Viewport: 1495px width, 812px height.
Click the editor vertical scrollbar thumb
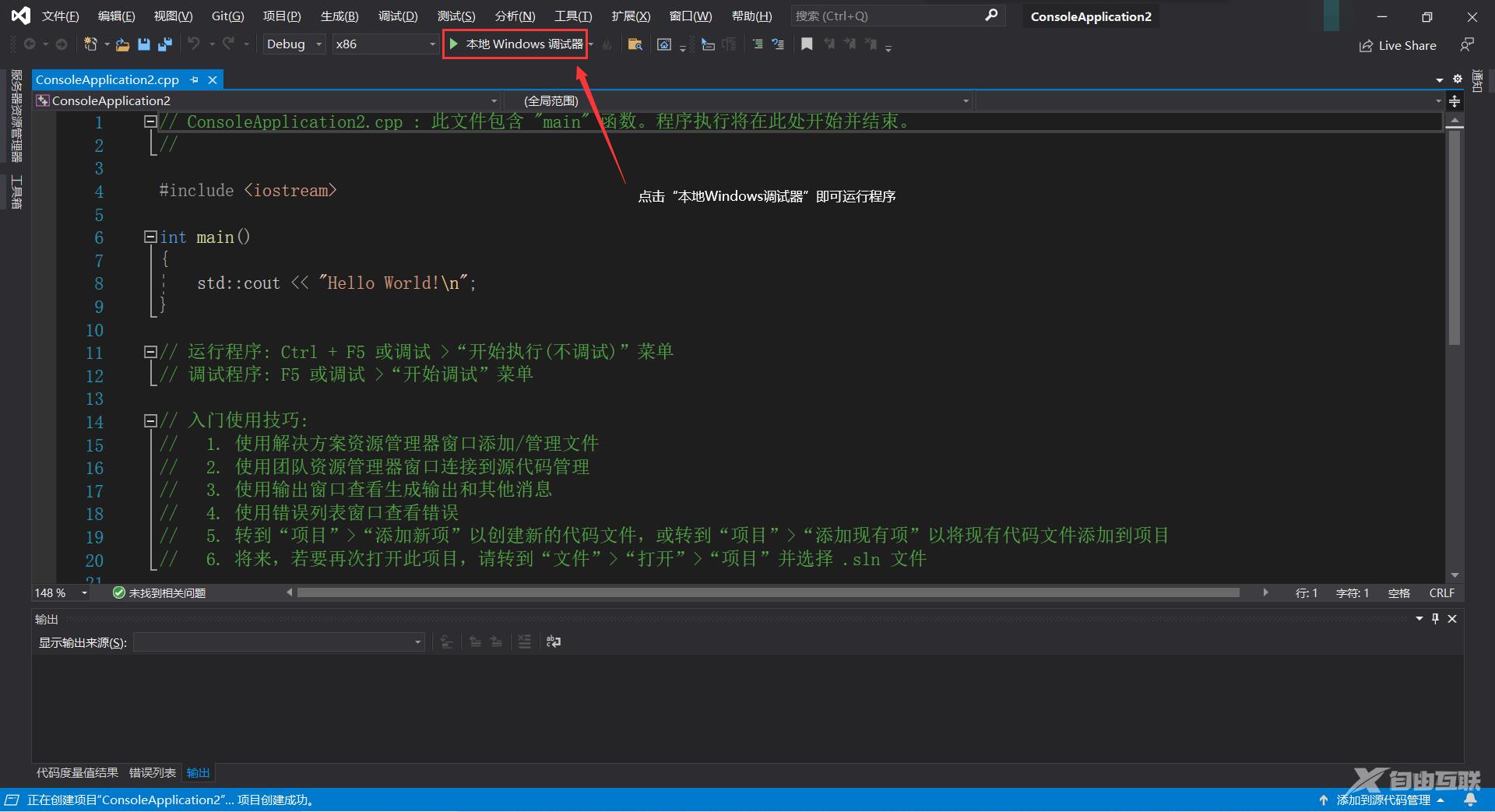tap(1455, 237)
